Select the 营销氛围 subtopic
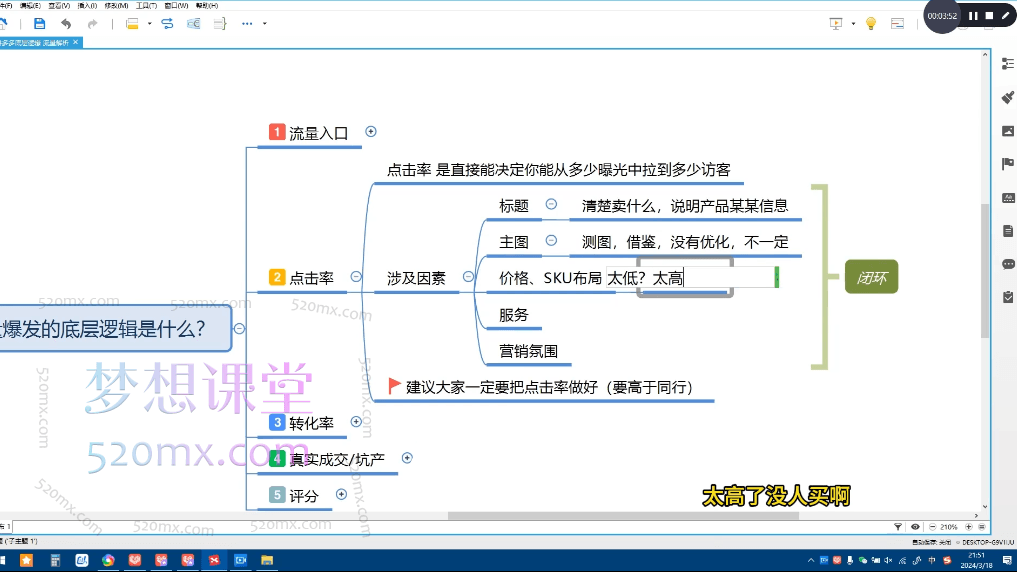Screen dimensions: 1017x572 (528, 352)
